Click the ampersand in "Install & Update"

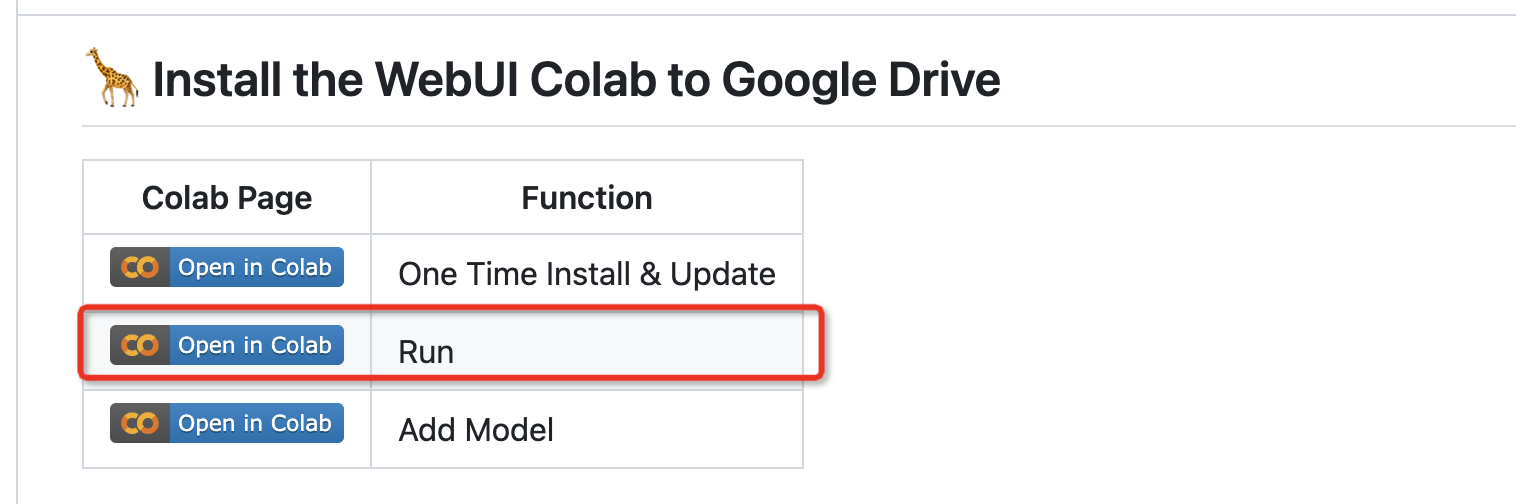pyautogui.click(x=650, y=274)
